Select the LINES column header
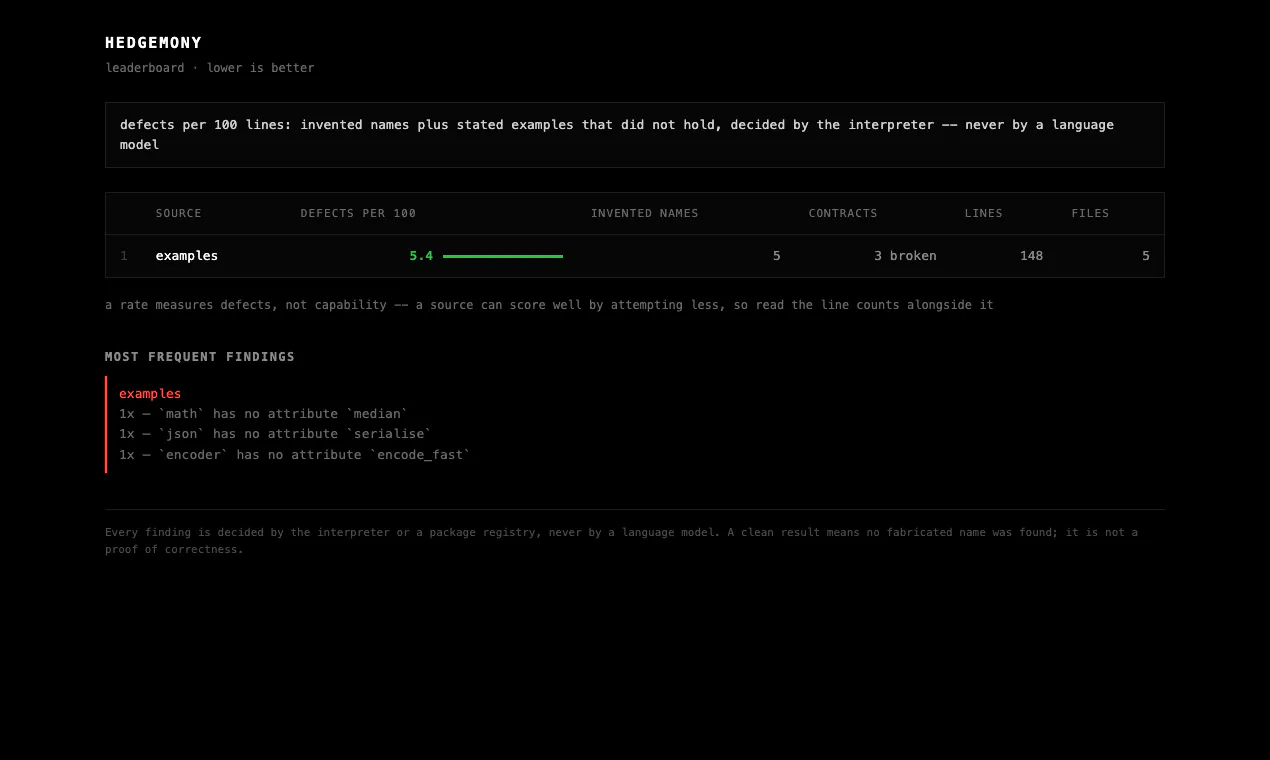The width and height of the screenshot is (1270, 760). [x=984, y=213]
